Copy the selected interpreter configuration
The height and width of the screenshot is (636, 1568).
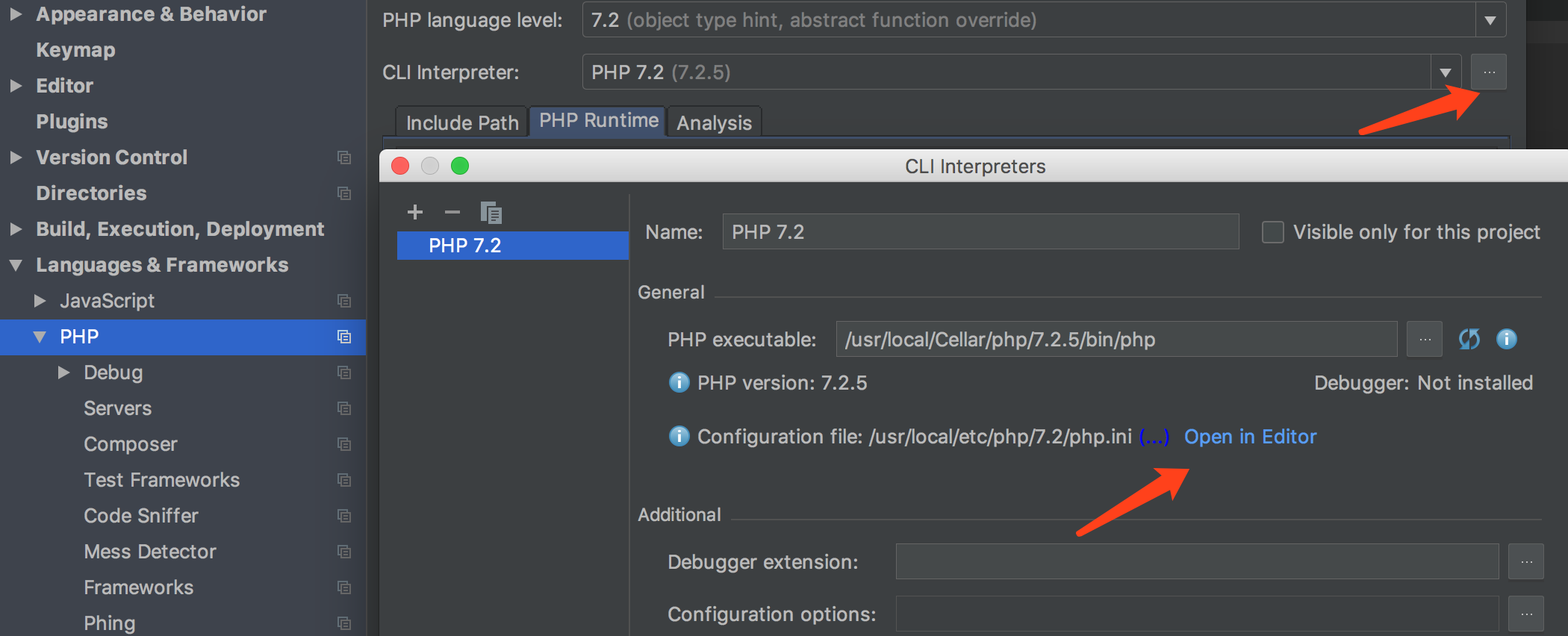click(491, 213)
